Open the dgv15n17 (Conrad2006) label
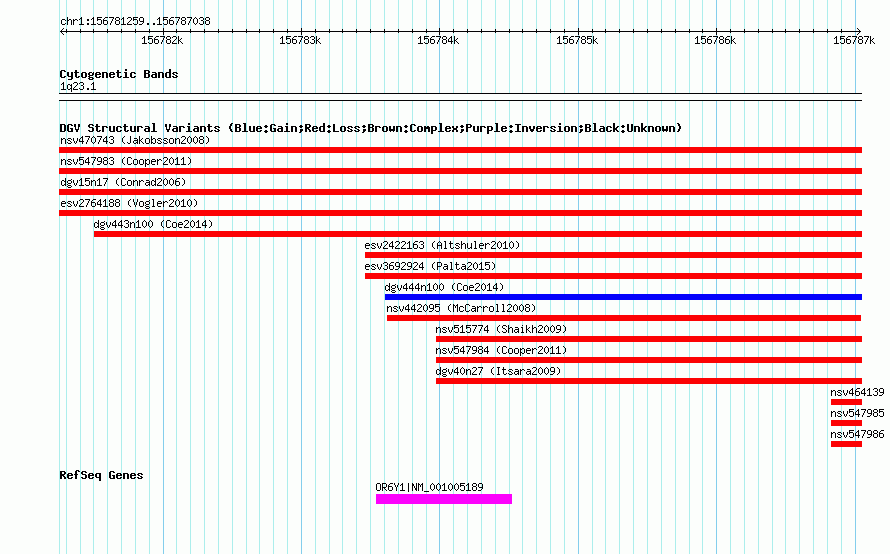890x554 pixels. [x=123, y=182]
